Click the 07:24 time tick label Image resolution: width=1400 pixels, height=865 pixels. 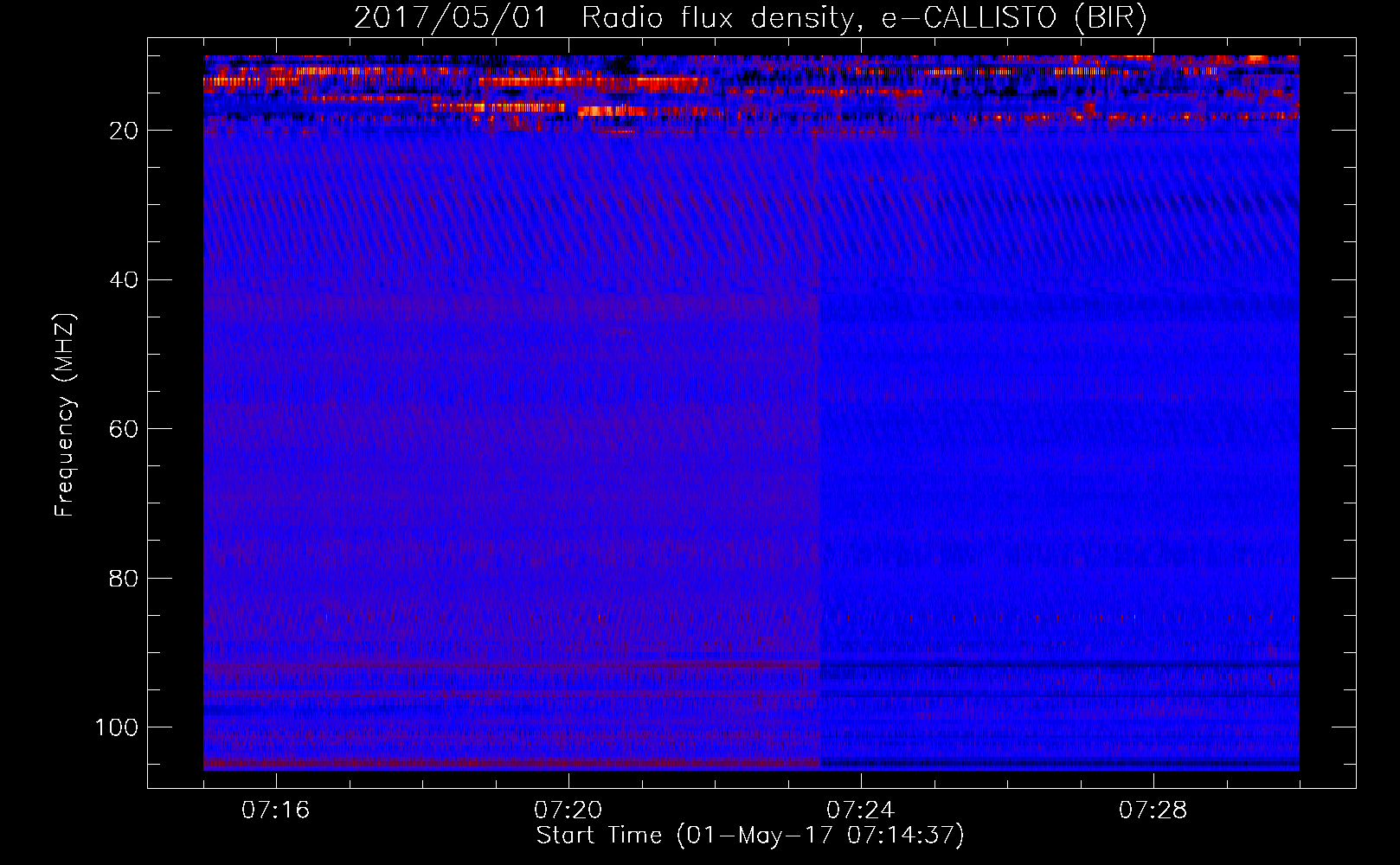click(x=860, y=811)
